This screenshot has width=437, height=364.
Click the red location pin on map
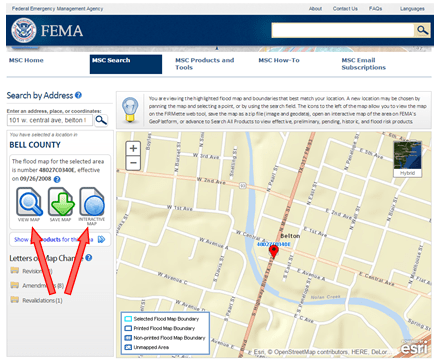point(274,251)
